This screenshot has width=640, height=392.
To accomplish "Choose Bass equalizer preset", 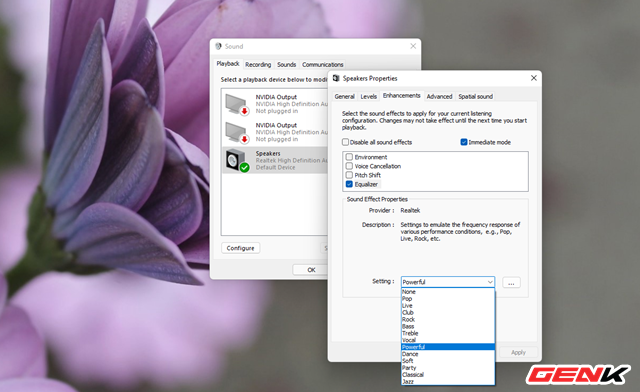I will click(448, 326).
